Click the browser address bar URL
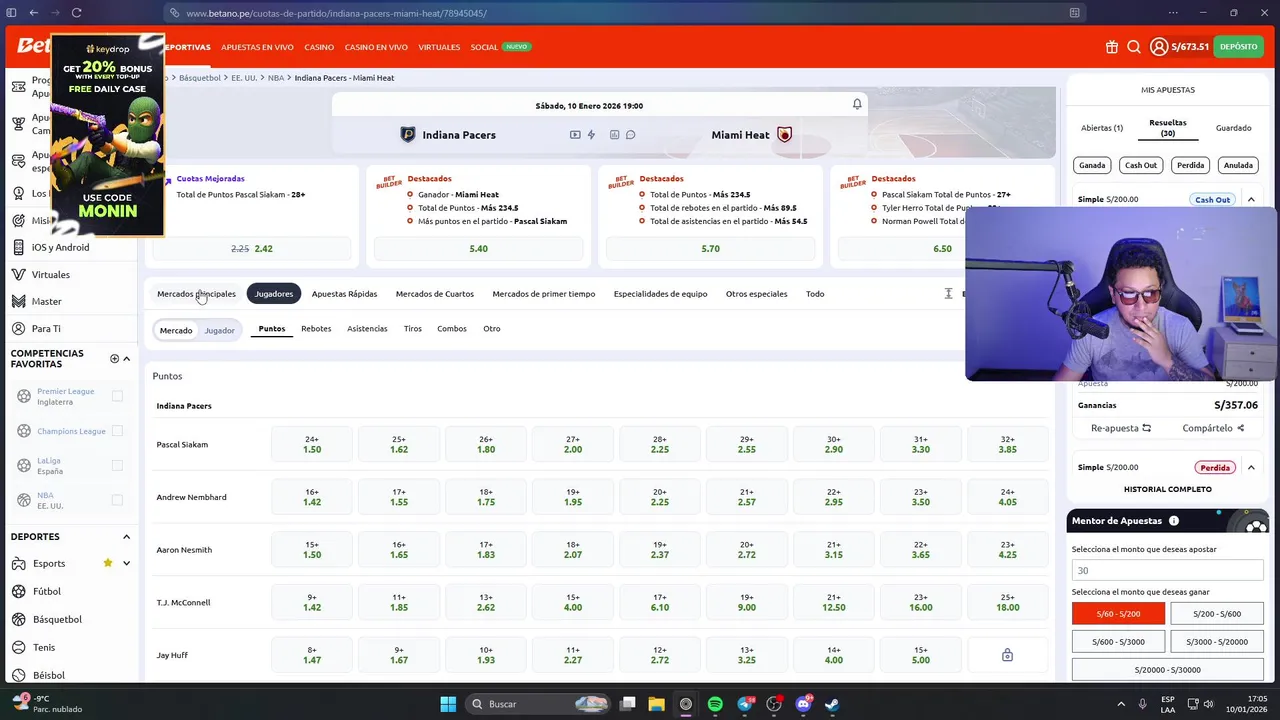The height and width of the screenshot is (720, 1280). [336, 13]
